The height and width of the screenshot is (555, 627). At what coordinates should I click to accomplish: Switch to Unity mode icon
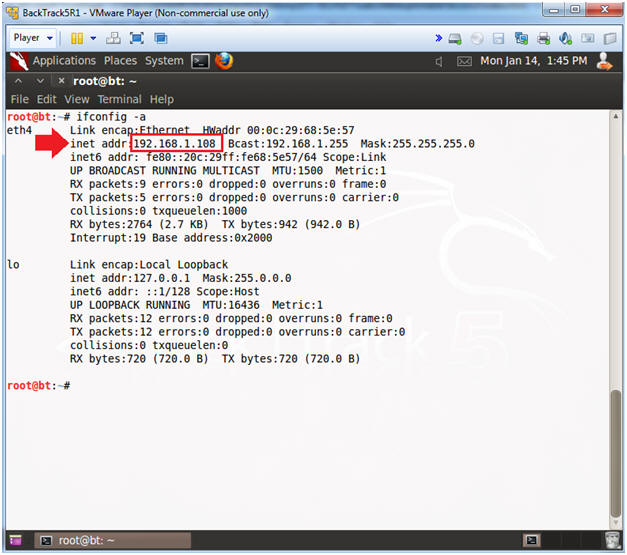[x=161, y=38]
